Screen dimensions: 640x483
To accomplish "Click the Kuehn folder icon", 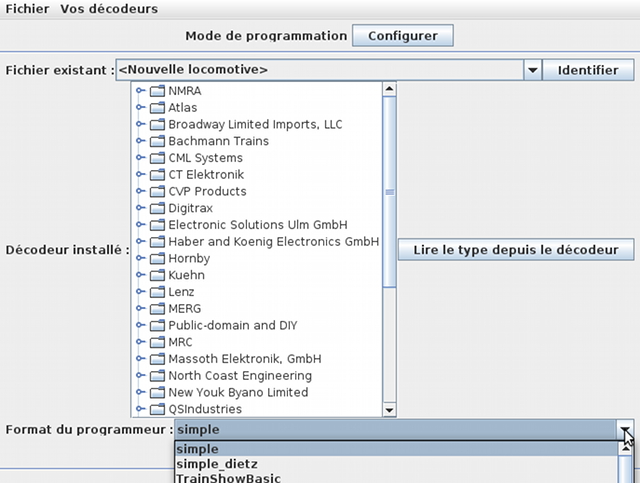I will 157,275.
